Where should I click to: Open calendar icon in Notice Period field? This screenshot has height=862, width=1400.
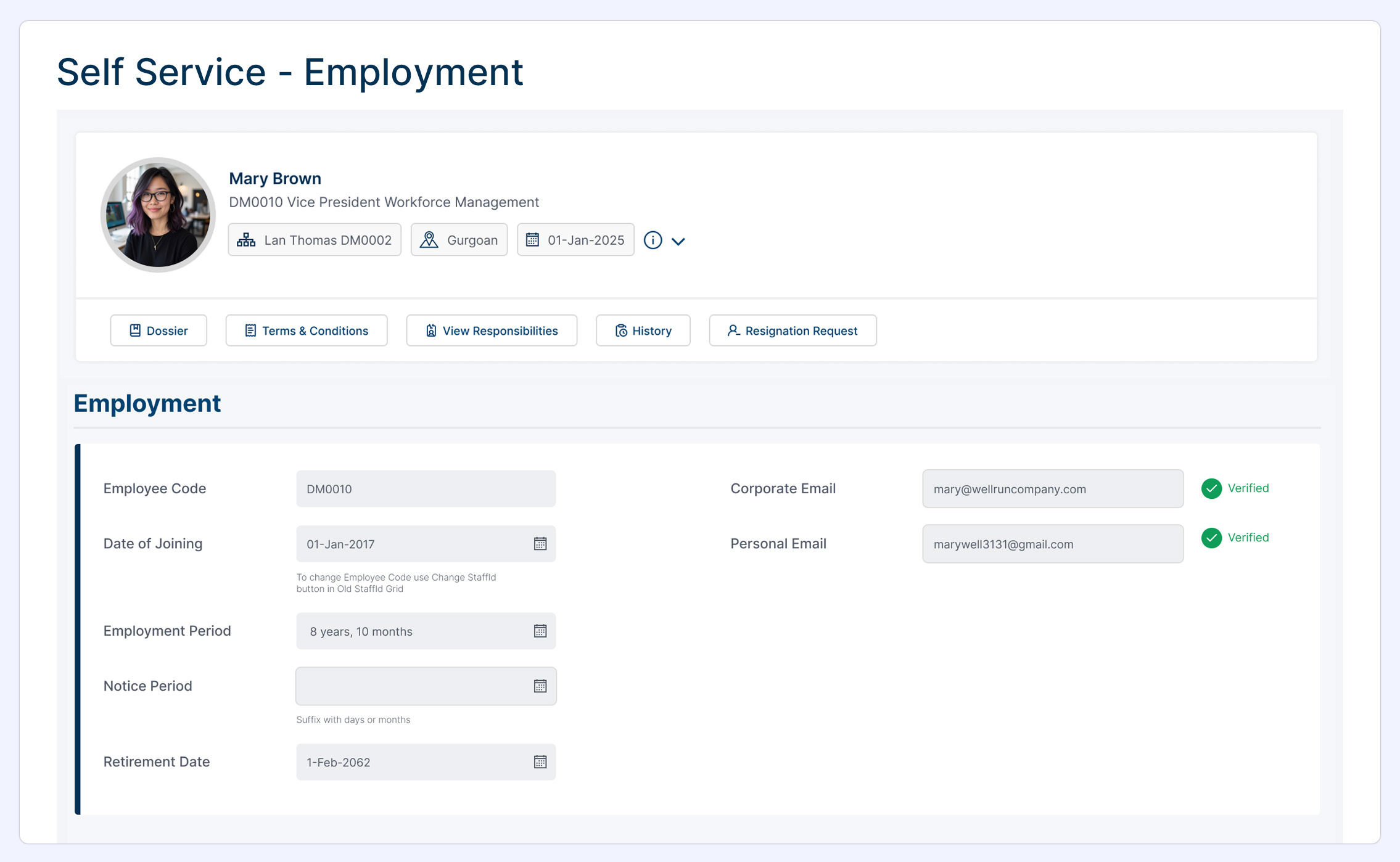tap(540, 686)
